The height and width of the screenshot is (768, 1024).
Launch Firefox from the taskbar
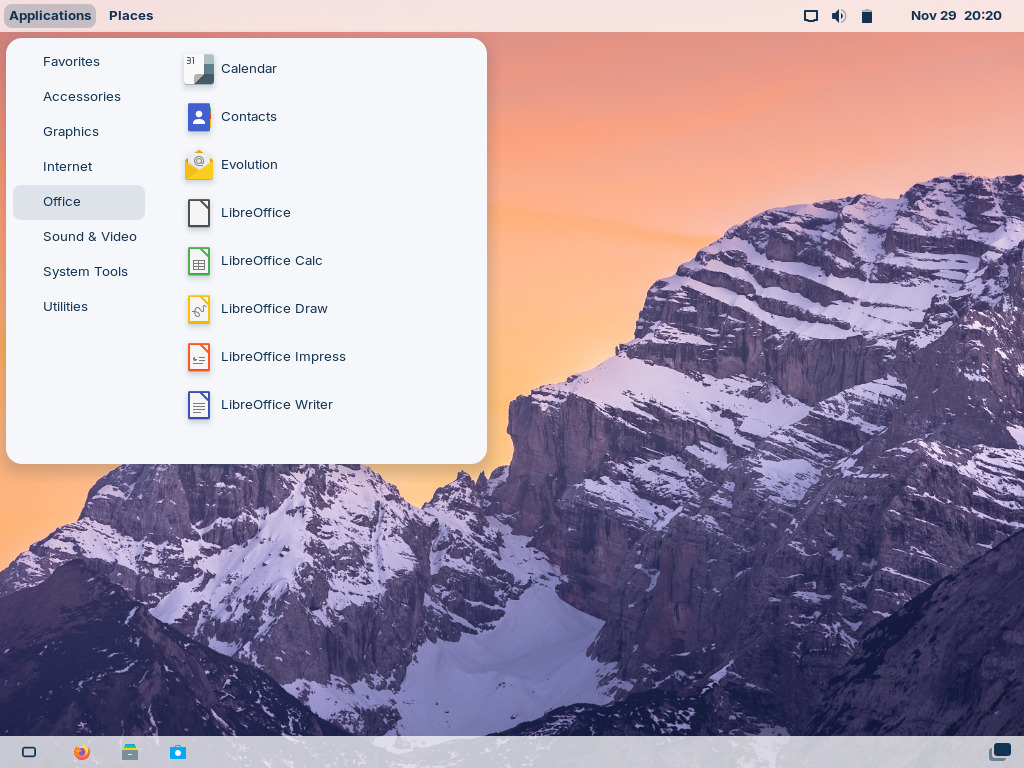point(81,752)
